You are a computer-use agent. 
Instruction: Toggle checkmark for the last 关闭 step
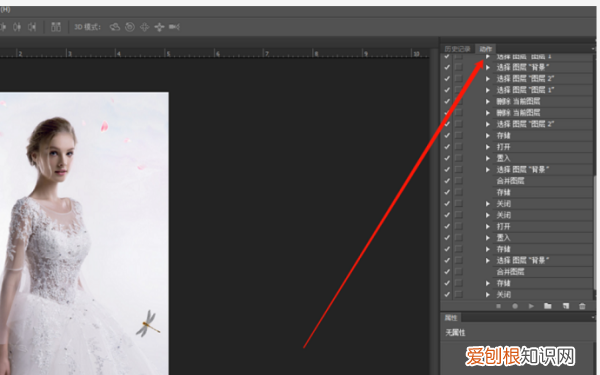point(447,295)
